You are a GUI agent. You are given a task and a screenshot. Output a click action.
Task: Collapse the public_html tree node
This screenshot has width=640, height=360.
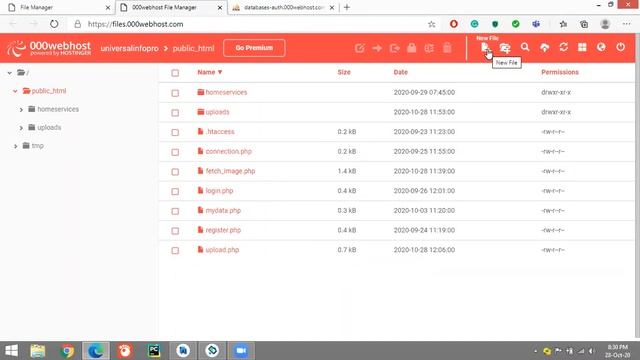click(15, 91)
